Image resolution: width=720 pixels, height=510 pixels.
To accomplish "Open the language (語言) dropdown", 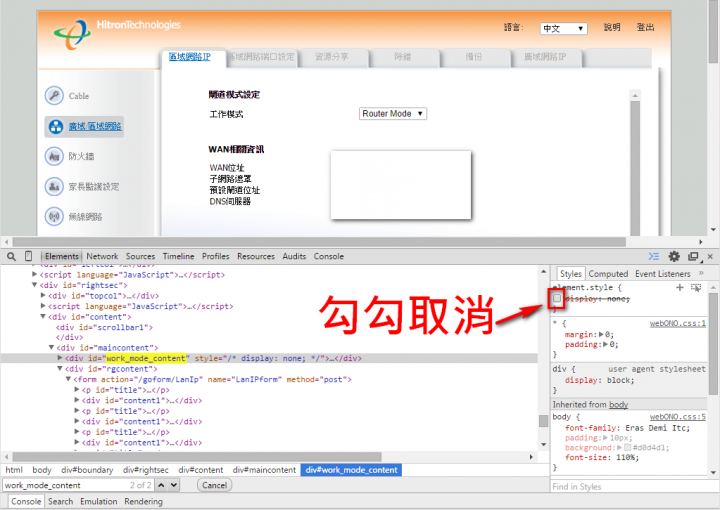I will [x=563, y=28].
